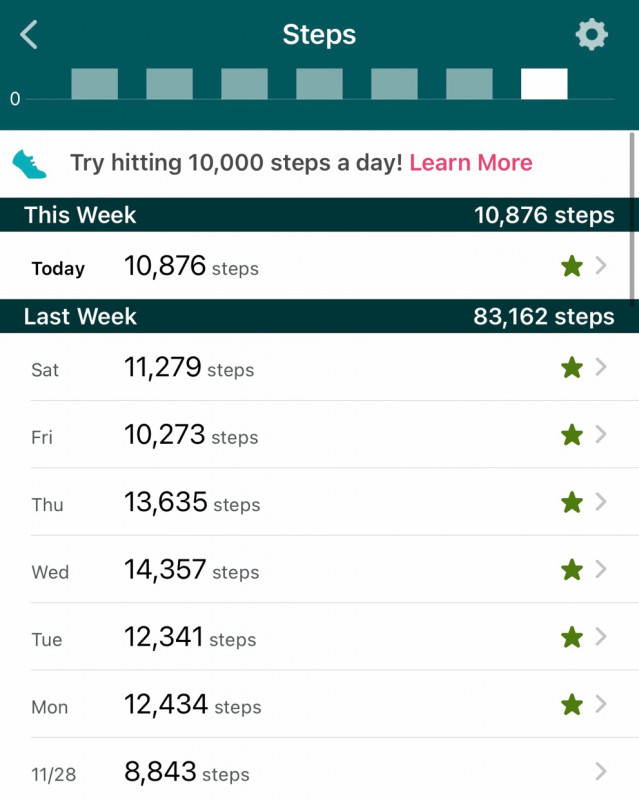Open the settings gear icon
Screen dimensions: 639x800
[591, 35]
